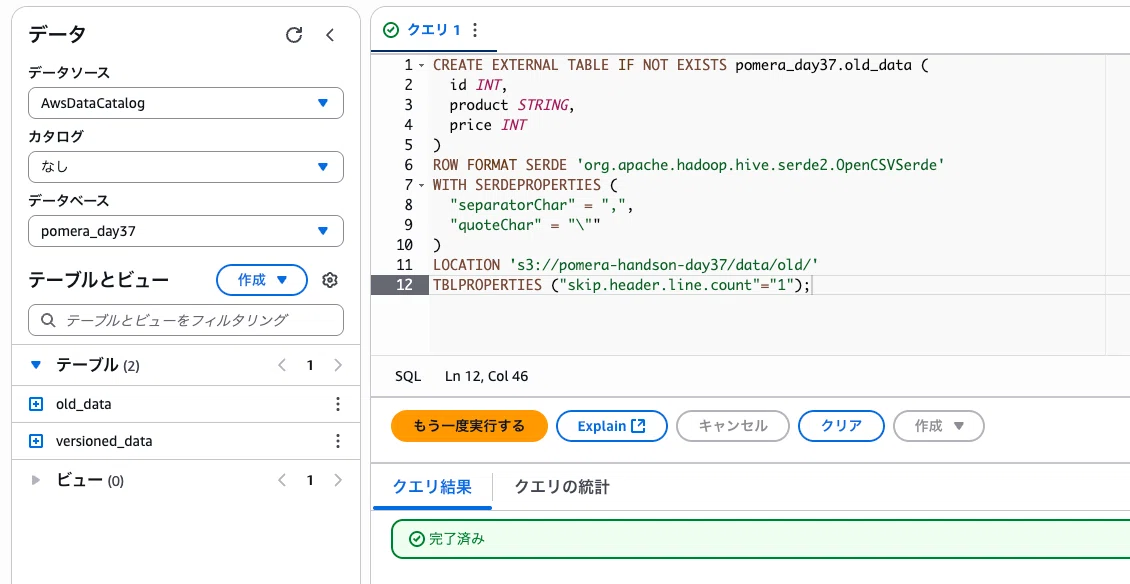Viewport: 1130px width, 584px height.
Task: Click the CREATE EXTERNAL TABLE line
Action: click(x=681, y=65)
